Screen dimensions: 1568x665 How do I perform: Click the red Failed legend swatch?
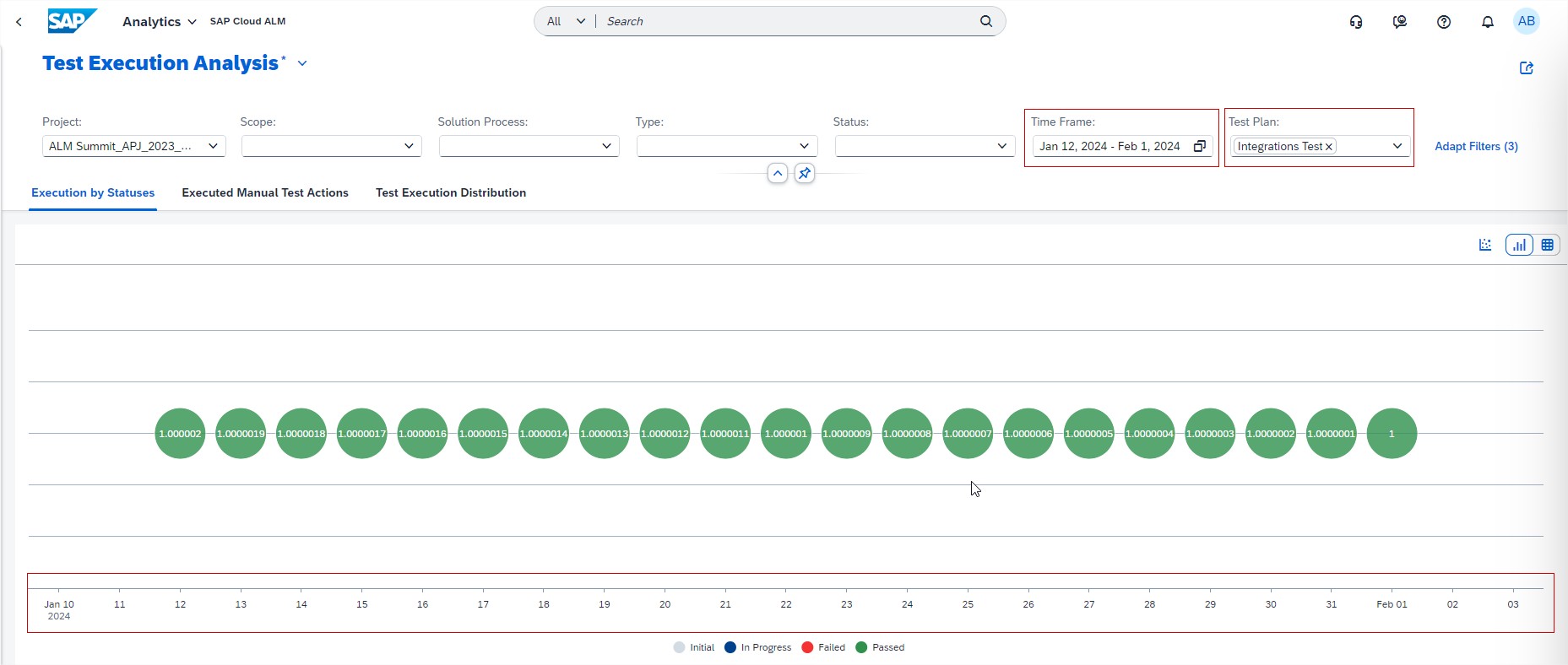[807, 647]
